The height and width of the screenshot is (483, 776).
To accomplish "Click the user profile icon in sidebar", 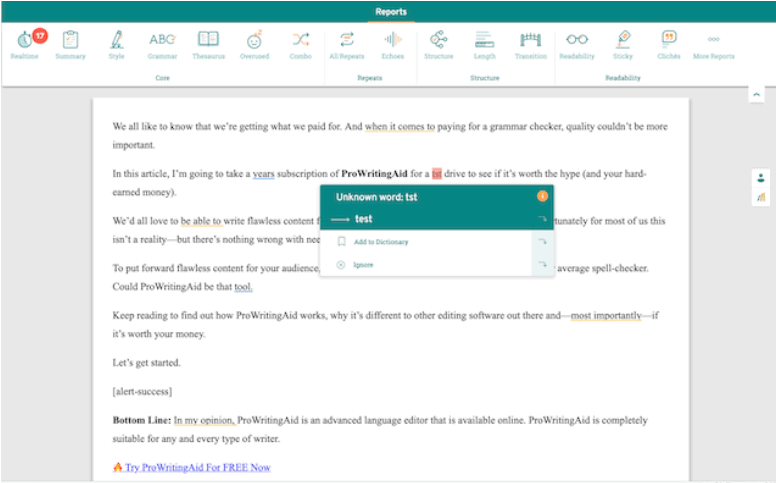I will coord(761,178).
